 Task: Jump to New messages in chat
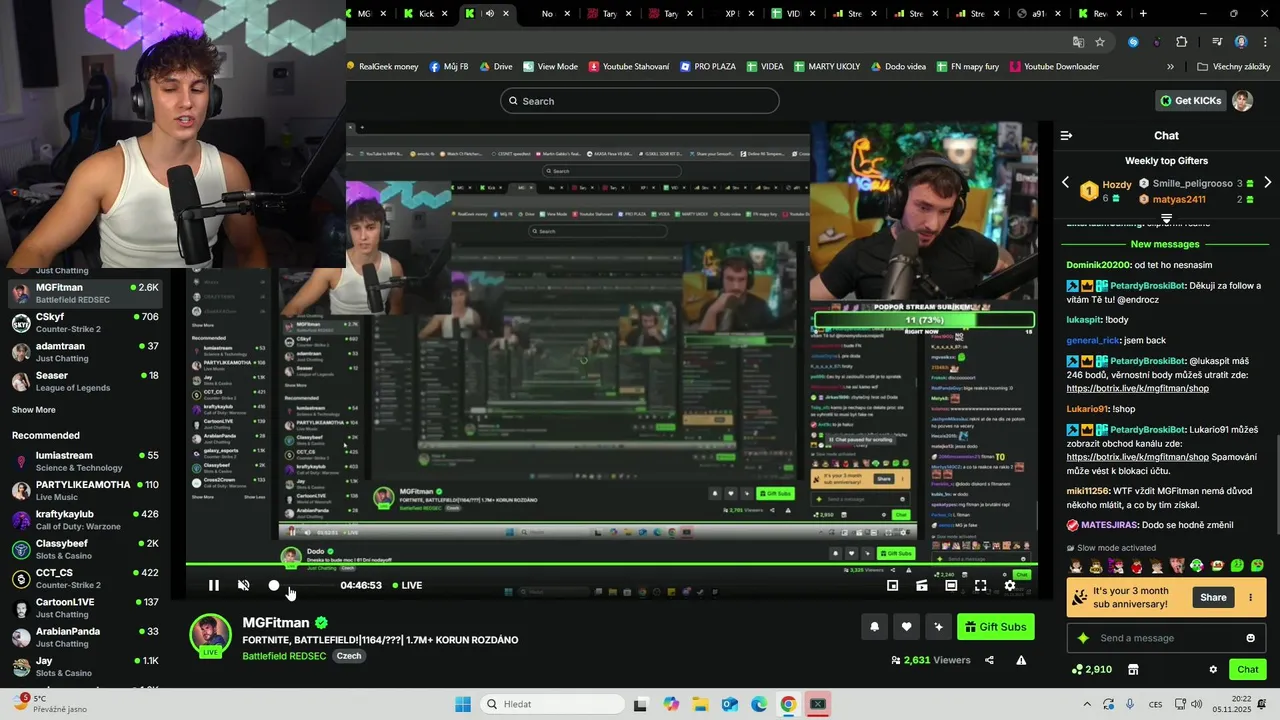click(1165, 244)
